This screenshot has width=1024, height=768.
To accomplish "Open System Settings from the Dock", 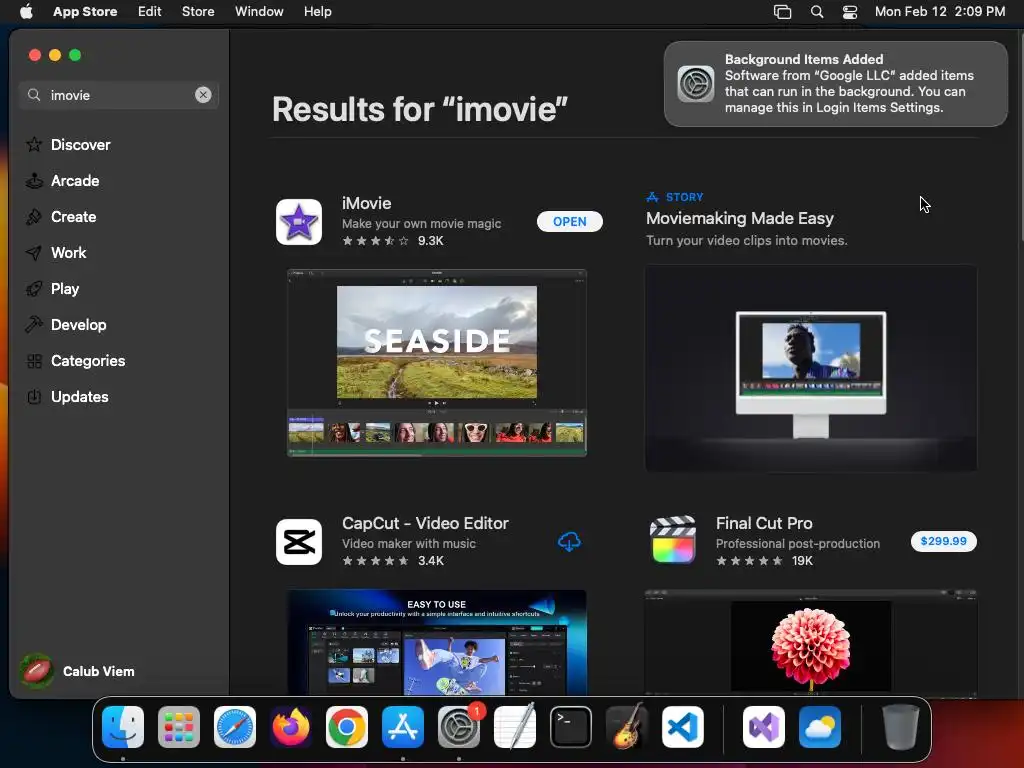I will pos(458,727).
